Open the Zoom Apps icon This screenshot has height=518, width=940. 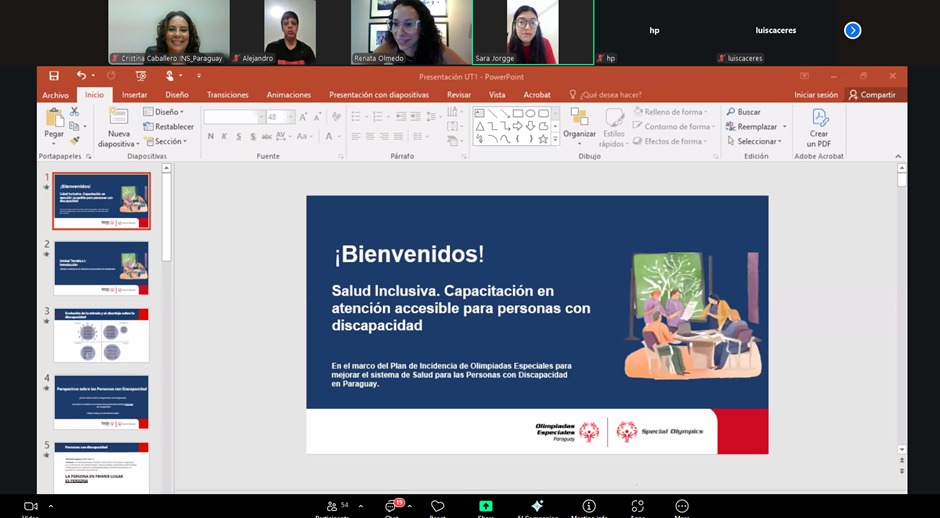point(637,506)
